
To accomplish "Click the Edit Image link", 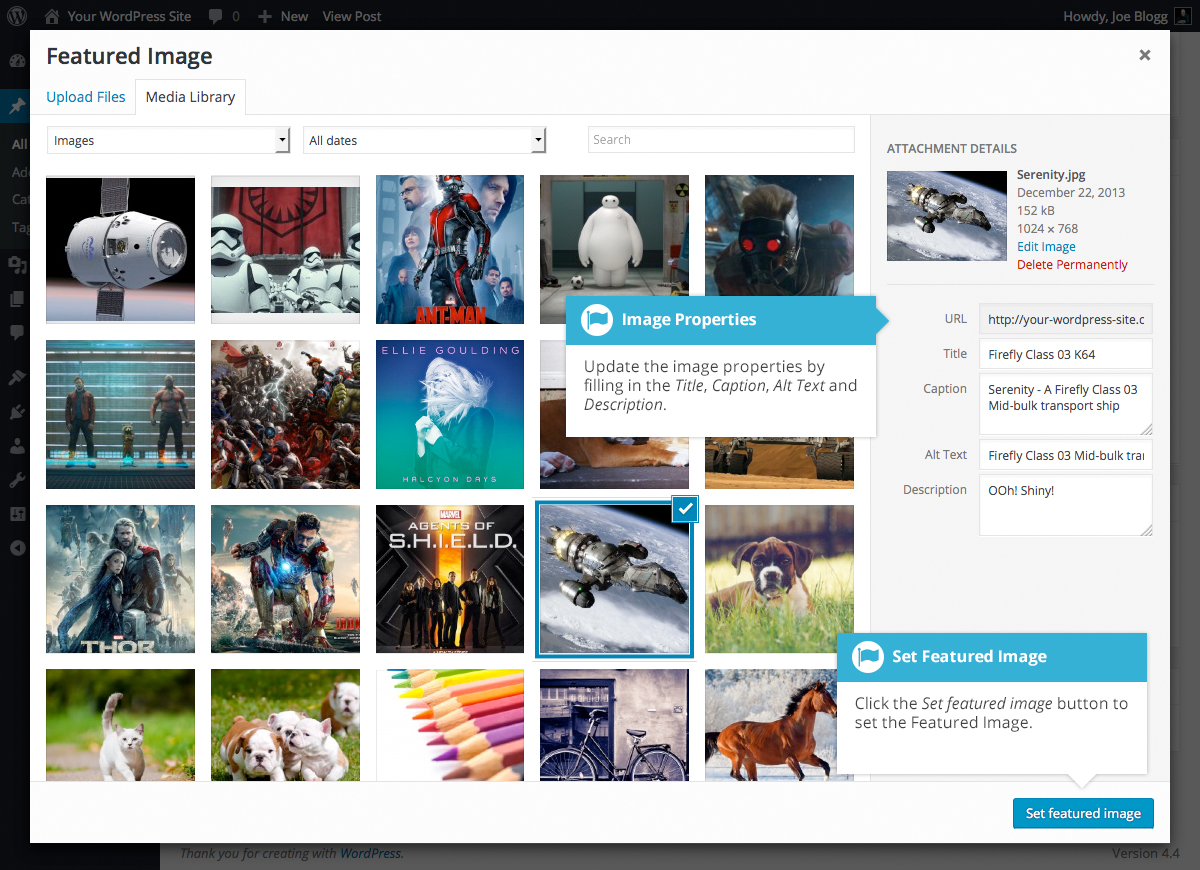I will click(1046, 246).
